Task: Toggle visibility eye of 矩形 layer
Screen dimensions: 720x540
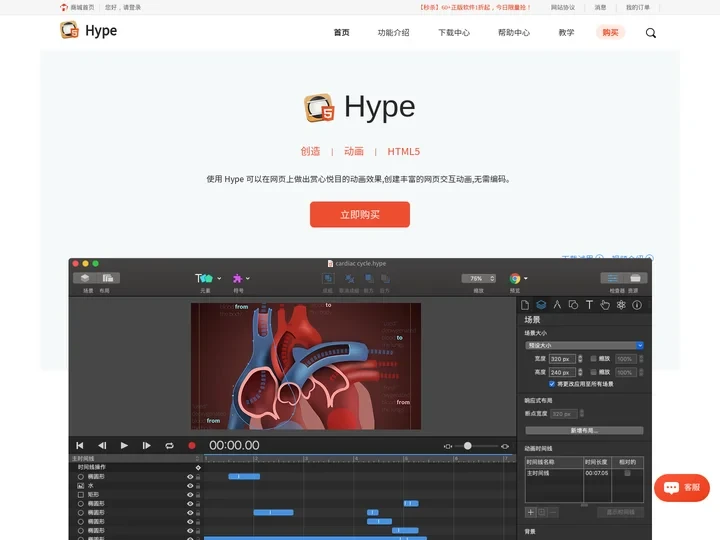Action: click(190, 495)
